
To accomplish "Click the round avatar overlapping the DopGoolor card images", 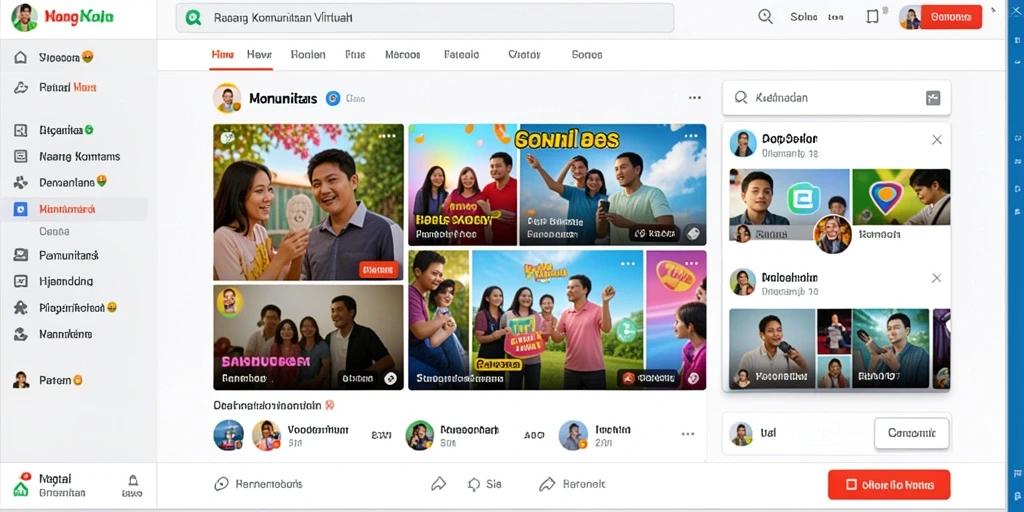I will pyautogui.click(x=833, y=234).
